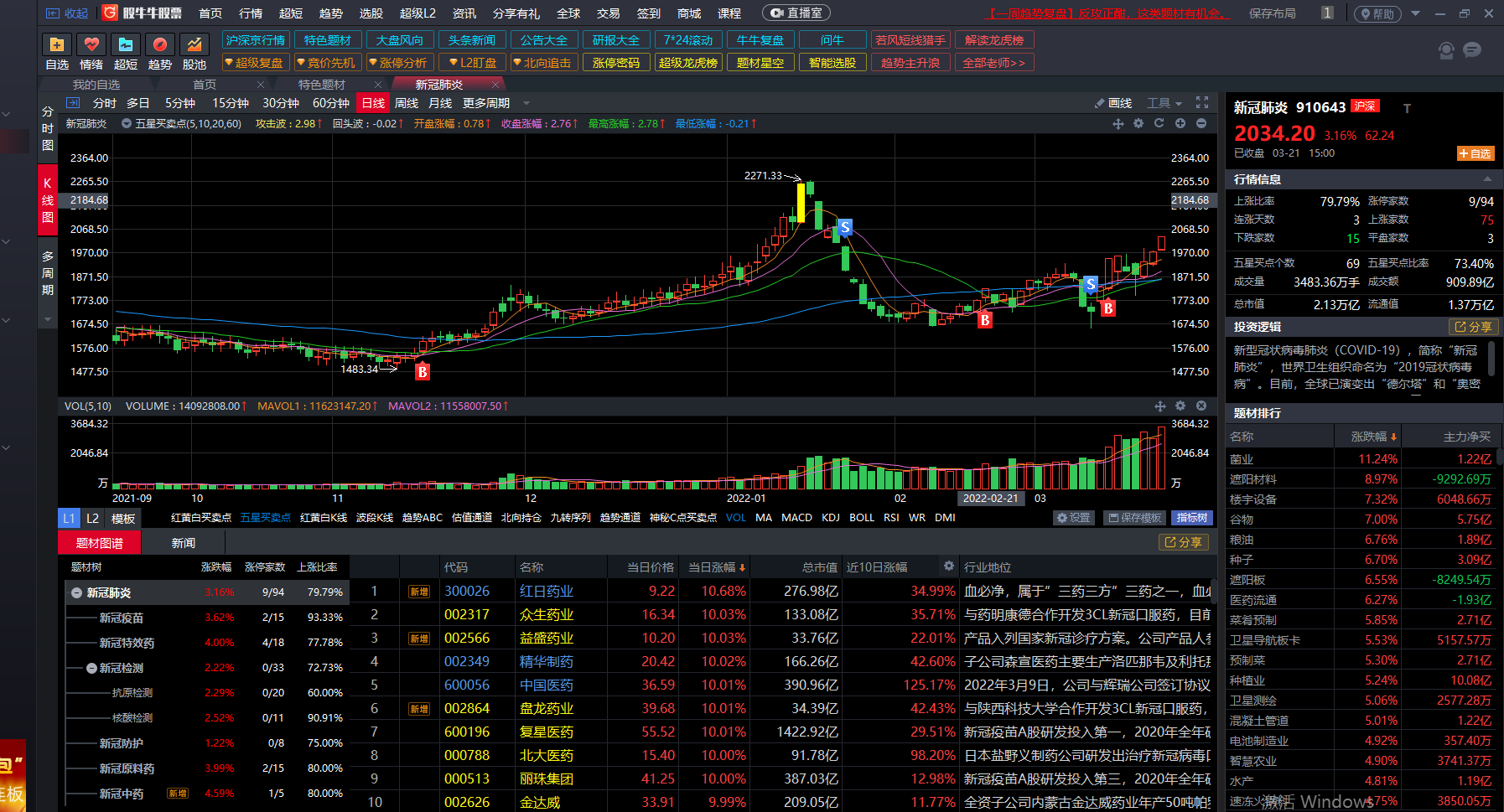Image resolution: width=1504 pixels, height=812 pixels.
Task: Click the panel switch arrow icon beside 分时
Action: pos(73,103)
